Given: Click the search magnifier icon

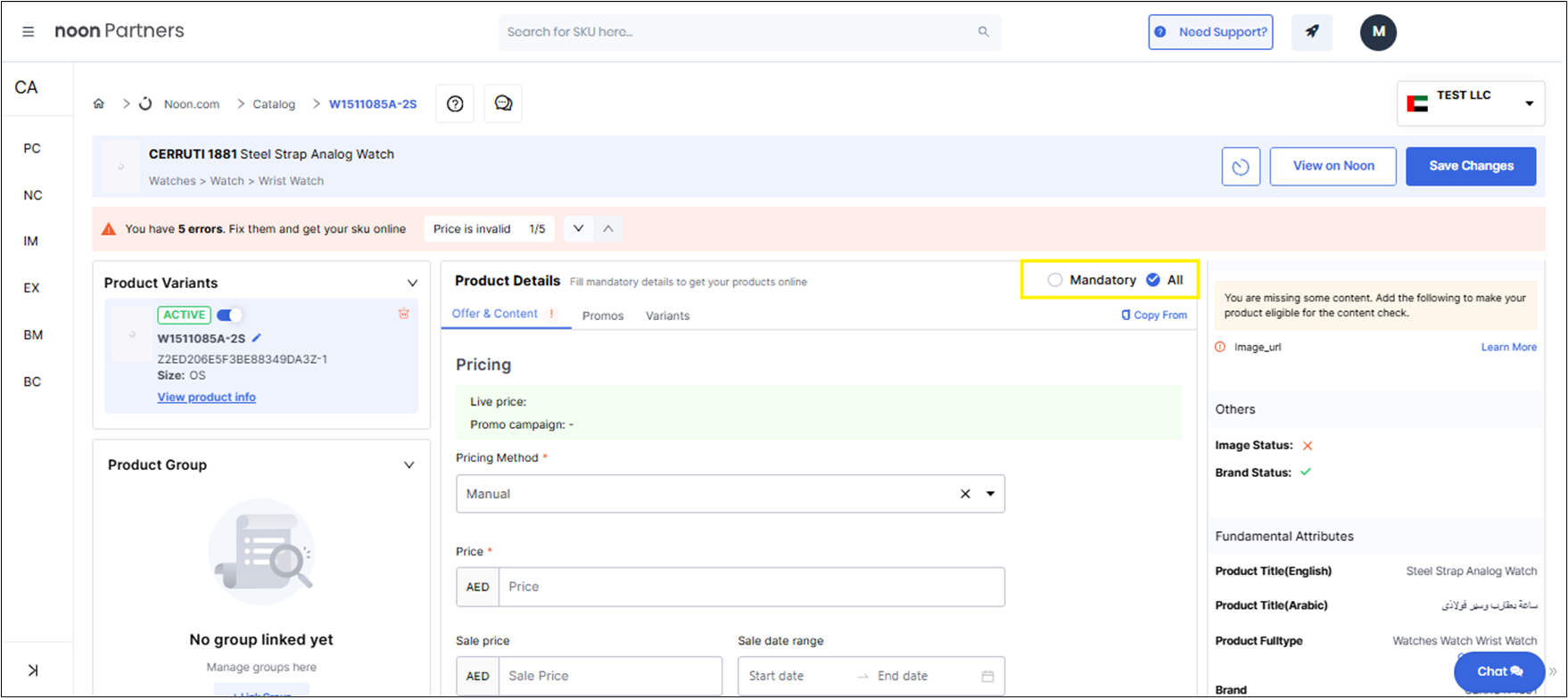Looking at the screenshot, I should 983,32.
